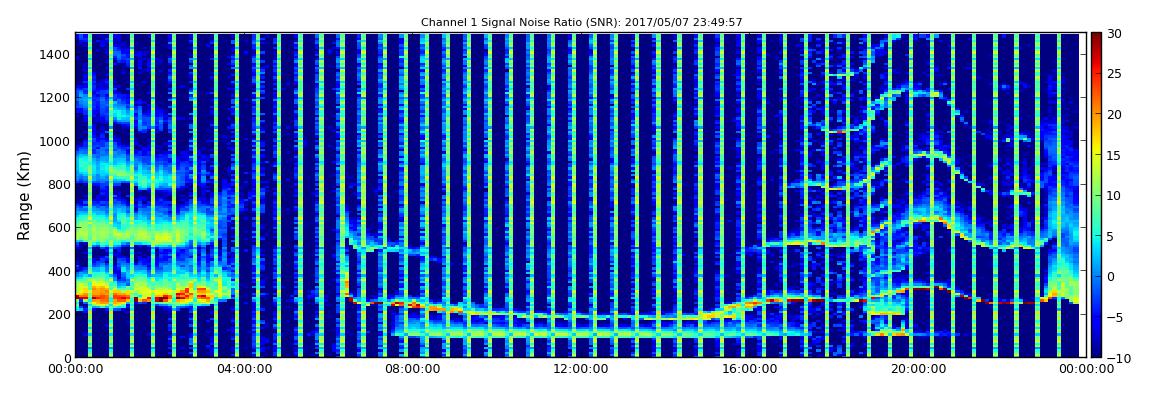The image size is (1150, 407).
Task: Click the colorbar's 5 value label
Action: coord(1111,235)
